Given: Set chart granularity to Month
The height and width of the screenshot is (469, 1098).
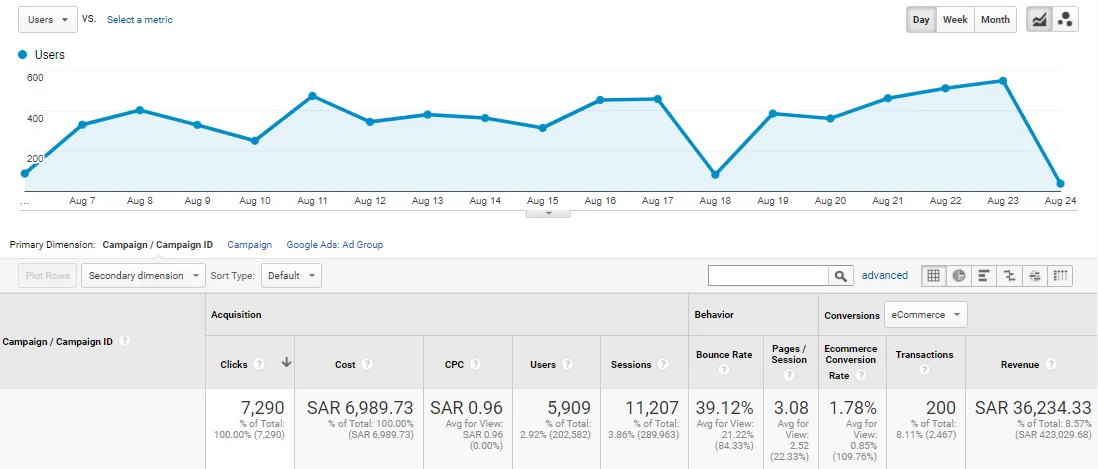Looking at the screenshot, I should (x=995, y=20).
